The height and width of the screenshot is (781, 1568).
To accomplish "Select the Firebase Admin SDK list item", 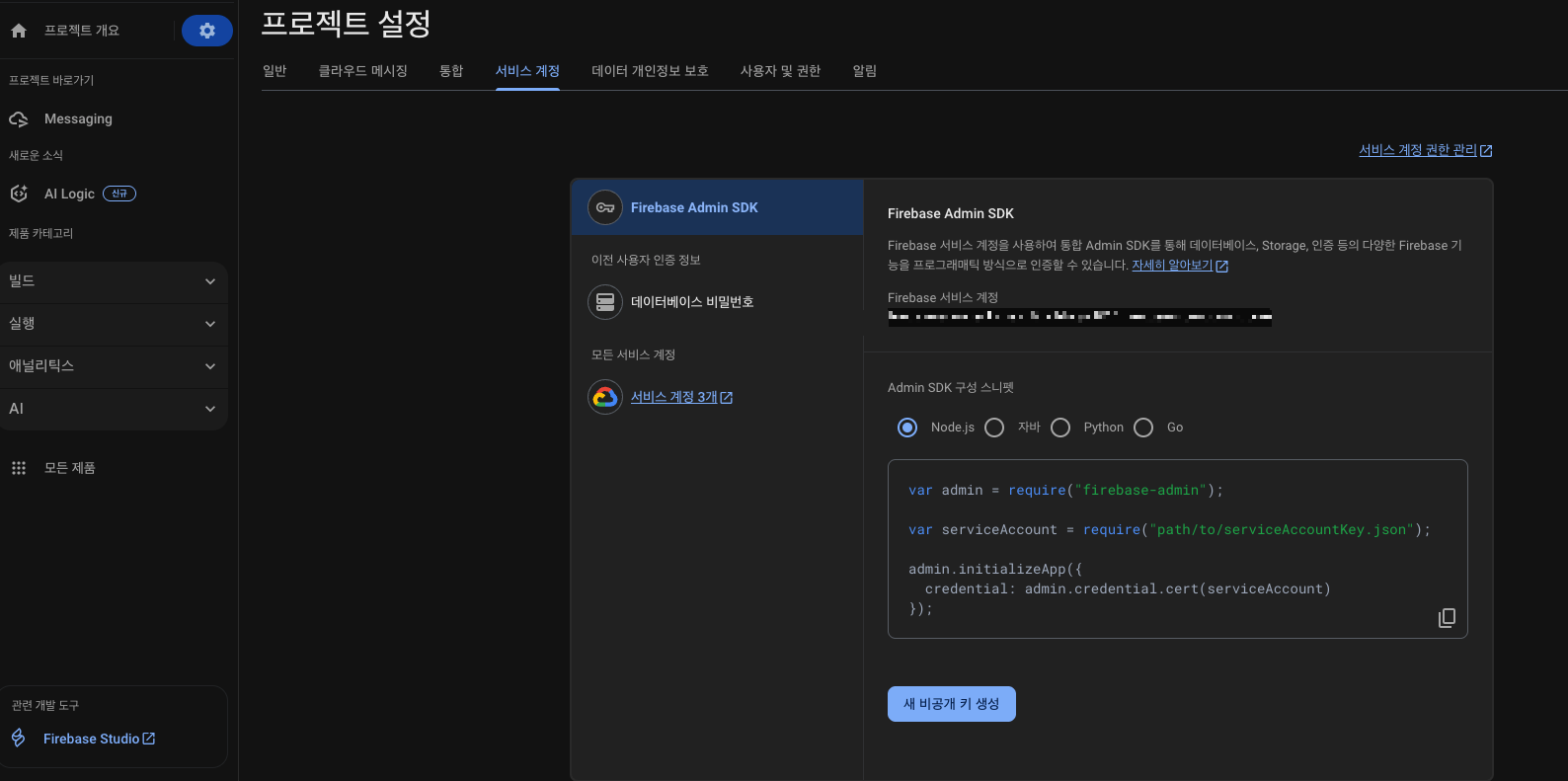I will pyautogui.click(x=717, y=207).
